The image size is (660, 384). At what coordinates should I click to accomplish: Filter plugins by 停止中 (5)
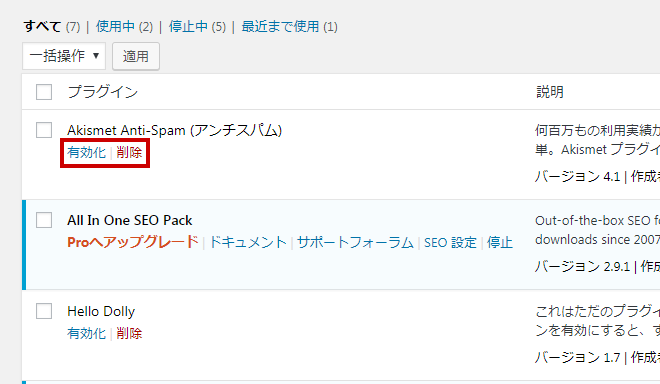tap(197, 27)
